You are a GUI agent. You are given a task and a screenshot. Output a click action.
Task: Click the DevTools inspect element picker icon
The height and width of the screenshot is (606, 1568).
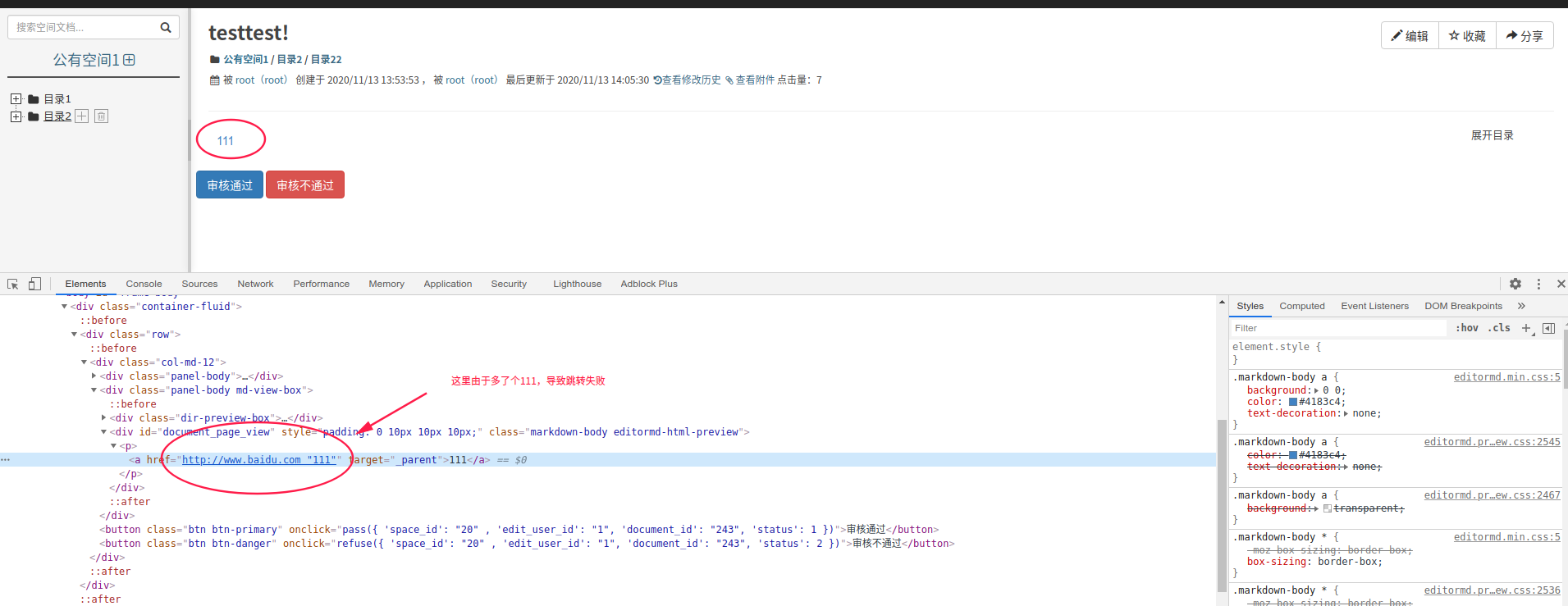[13, 284]
